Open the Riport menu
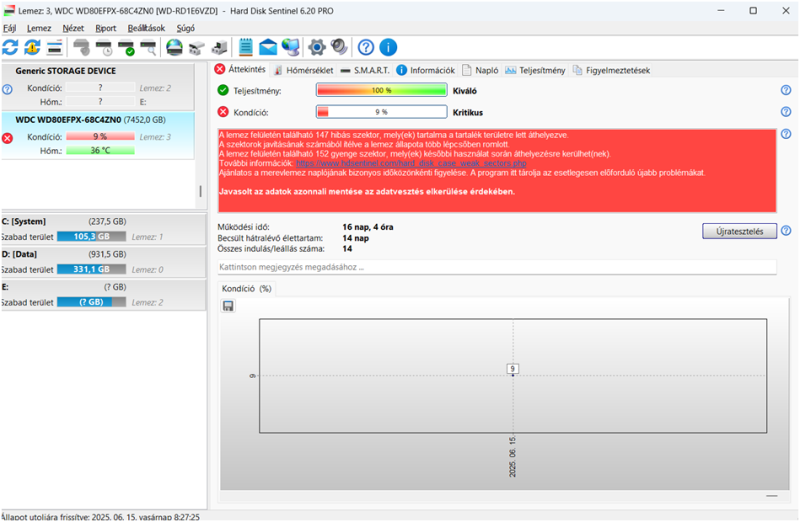Image resolution: width=800 pixels, height=522 pixels. pos(106,28)
